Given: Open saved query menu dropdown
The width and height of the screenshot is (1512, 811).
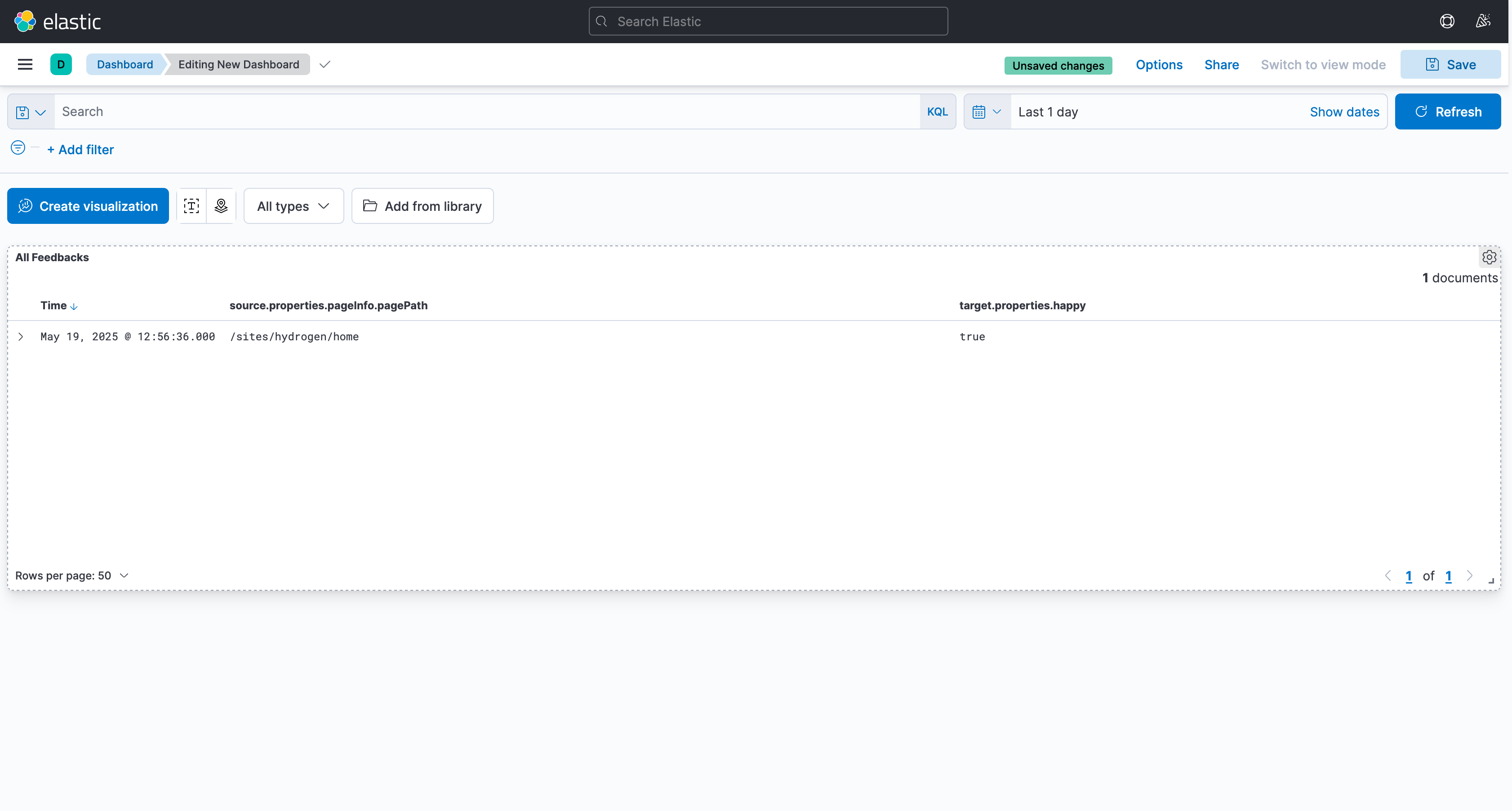Looking at the screenshot, I should click(31, 112).
